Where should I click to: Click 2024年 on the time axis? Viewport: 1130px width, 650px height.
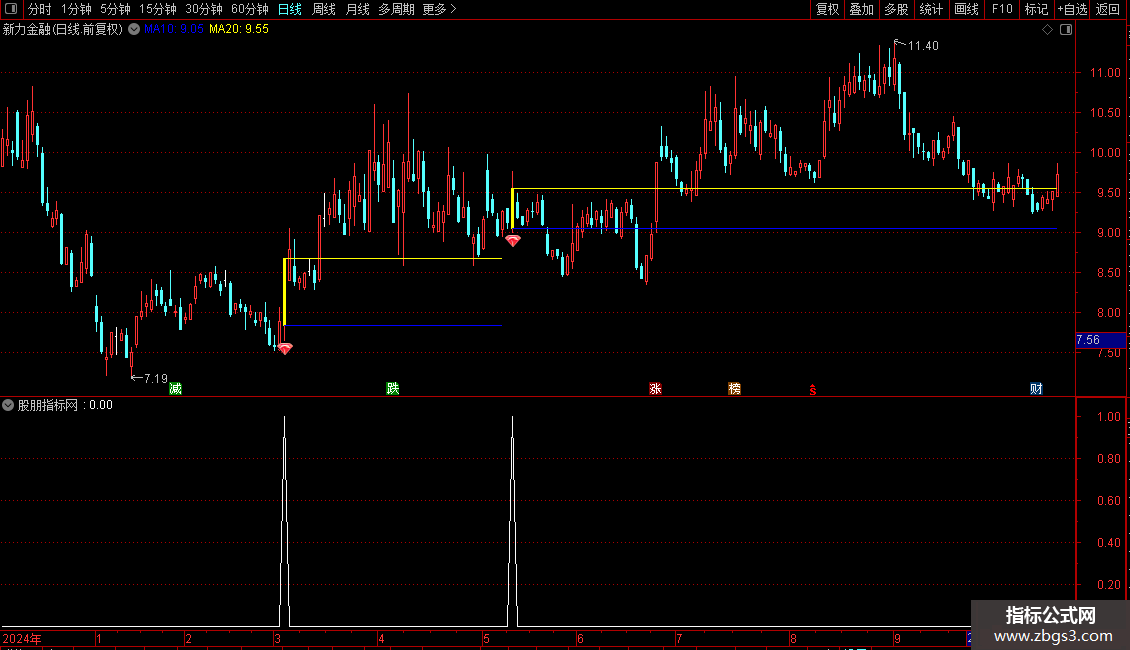pyautogui.click(x=22, y=638)
